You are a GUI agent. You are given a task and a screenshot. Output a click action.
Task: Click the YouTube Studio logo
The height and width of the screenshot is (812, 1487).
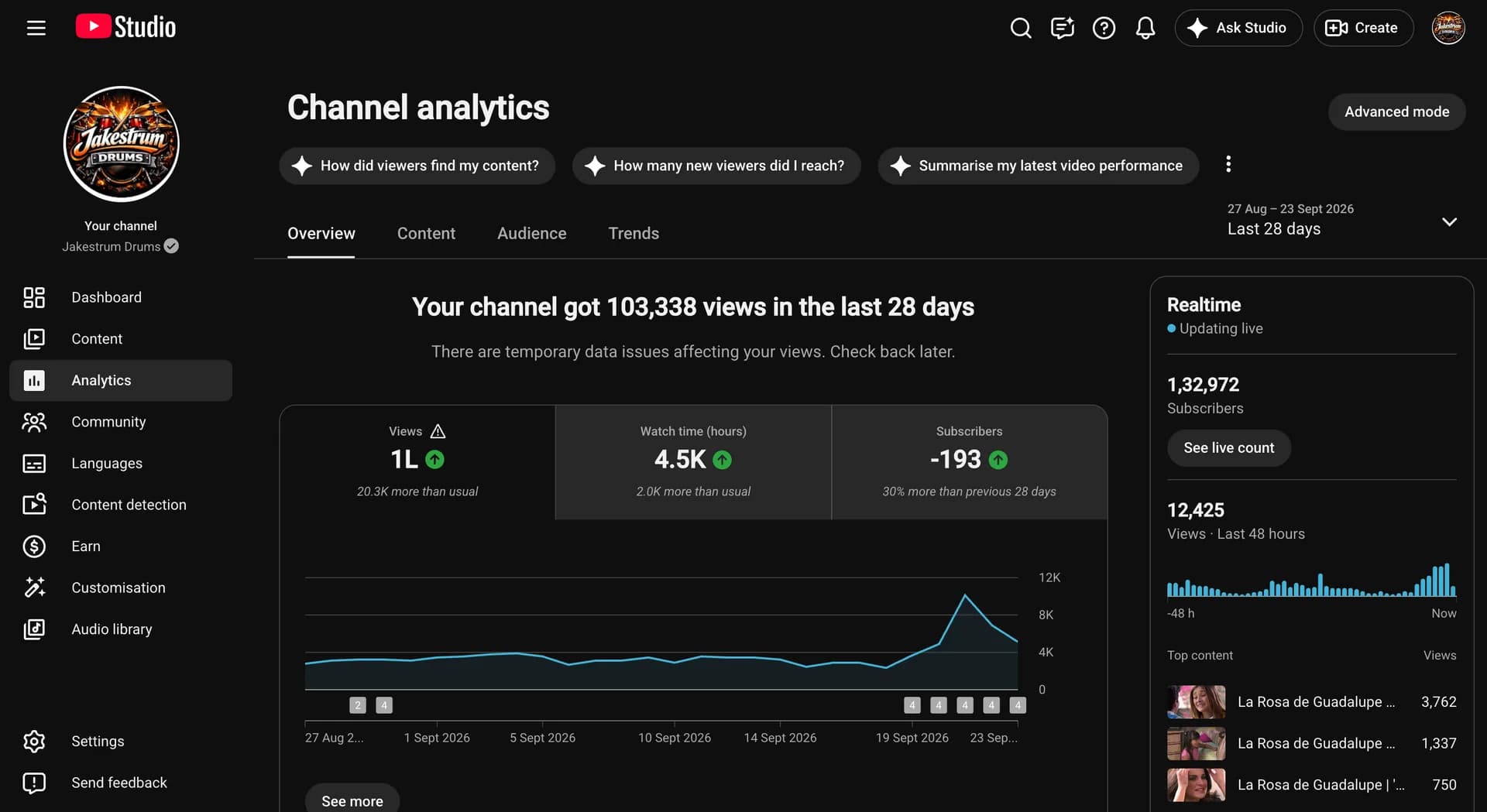(x=125, y=27)
